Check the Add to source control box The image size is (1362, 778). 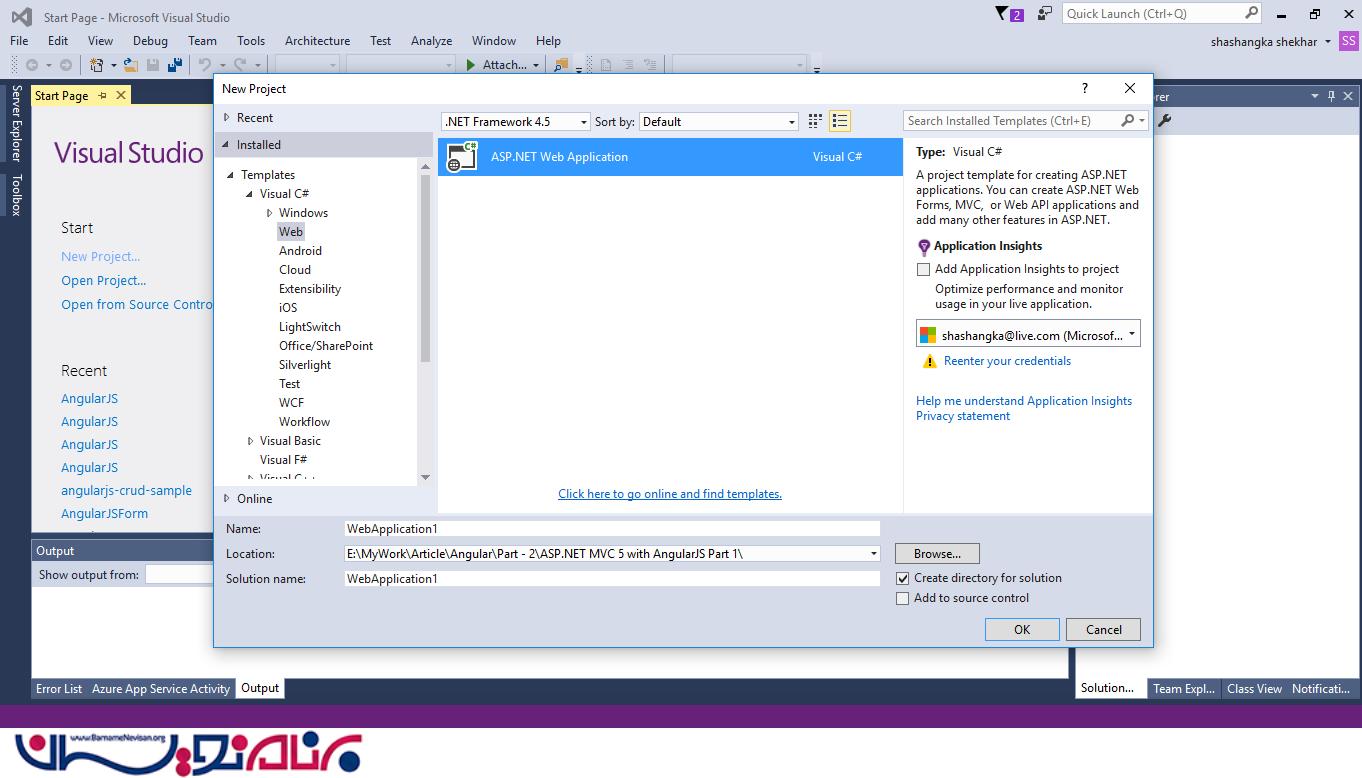coord(903,598)
